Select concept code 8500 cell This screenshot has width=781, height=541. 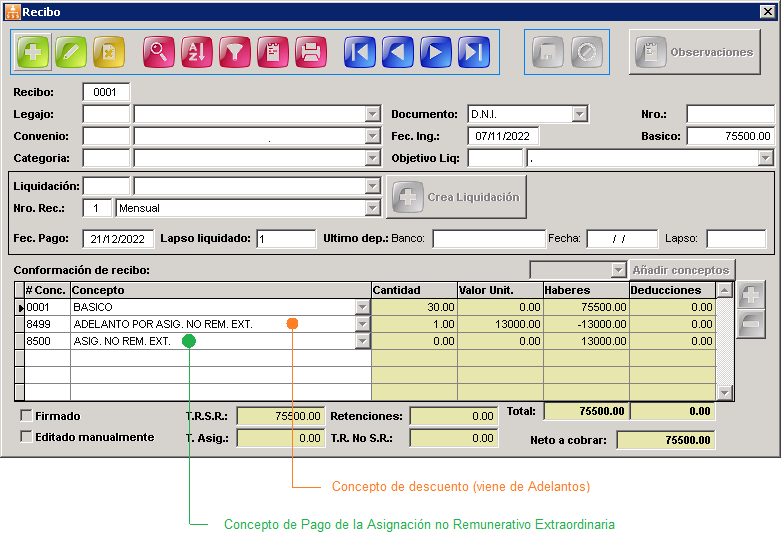point(47,341)
